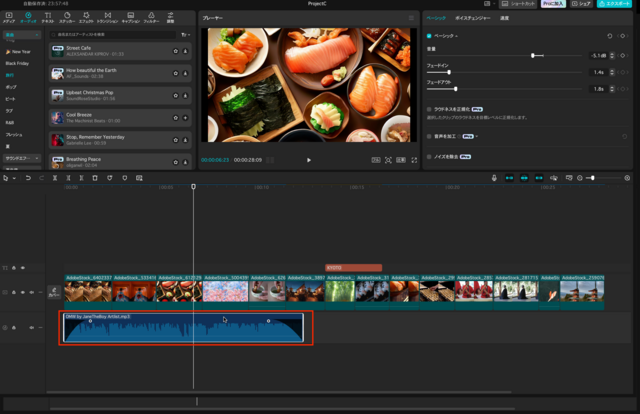The width and height of the screenshot is (640, 414).
Task: Toggle main track magnet snapping
Action: click(509, 178)
